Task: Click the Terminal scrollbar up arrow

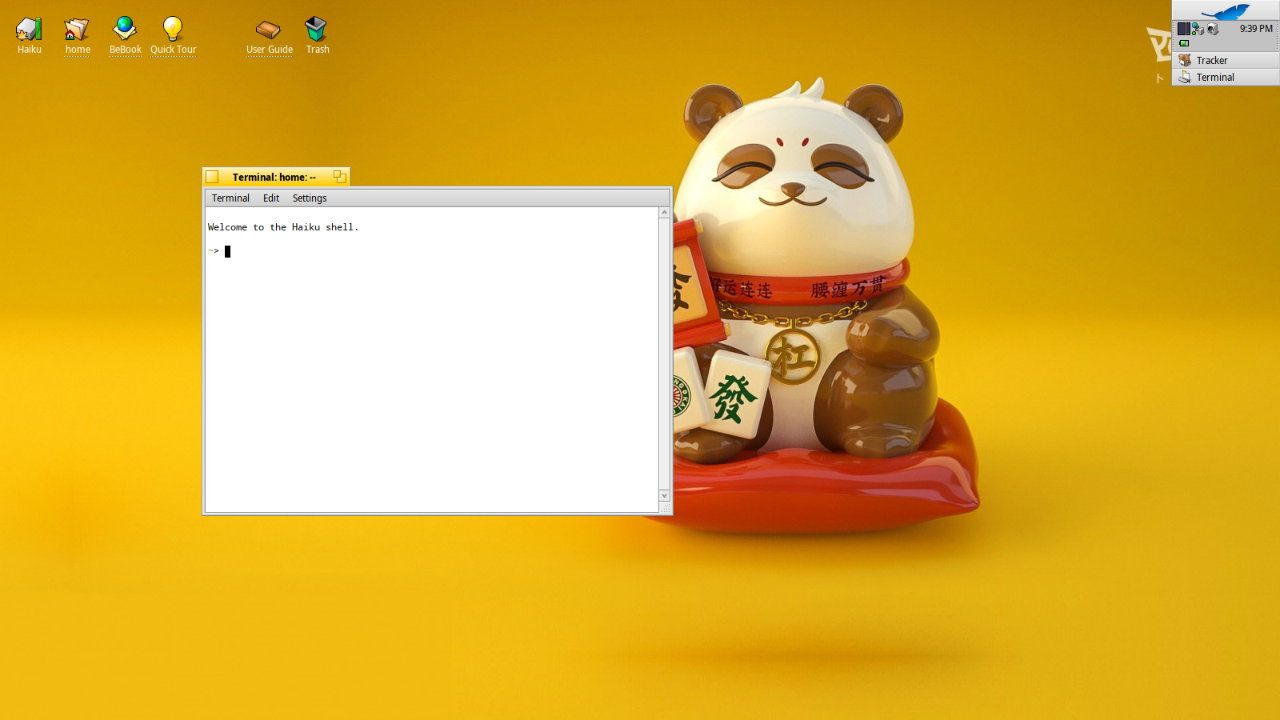Action: tap(664, 213)
